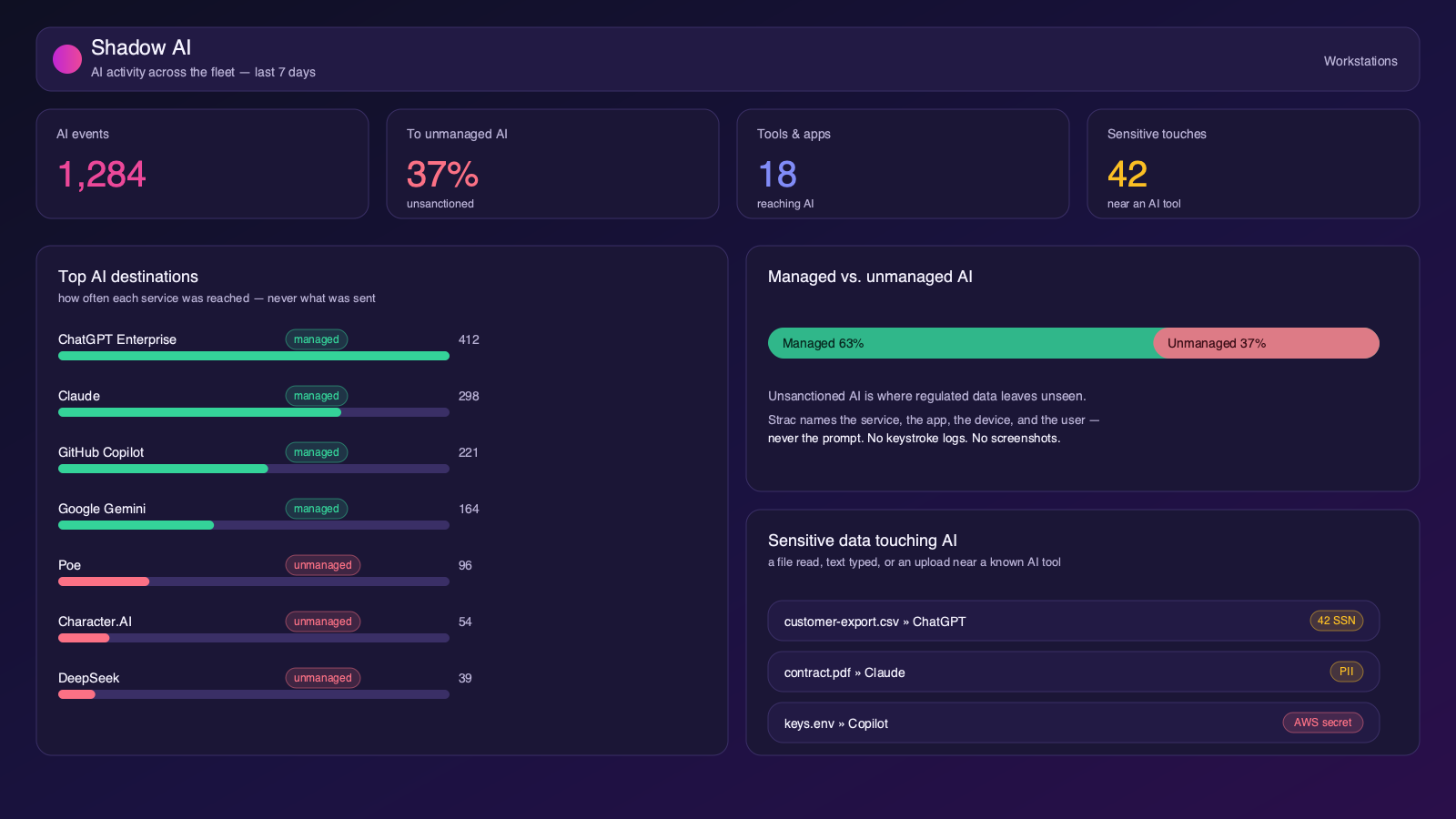Click the 54 count value

tap(465, 622)
